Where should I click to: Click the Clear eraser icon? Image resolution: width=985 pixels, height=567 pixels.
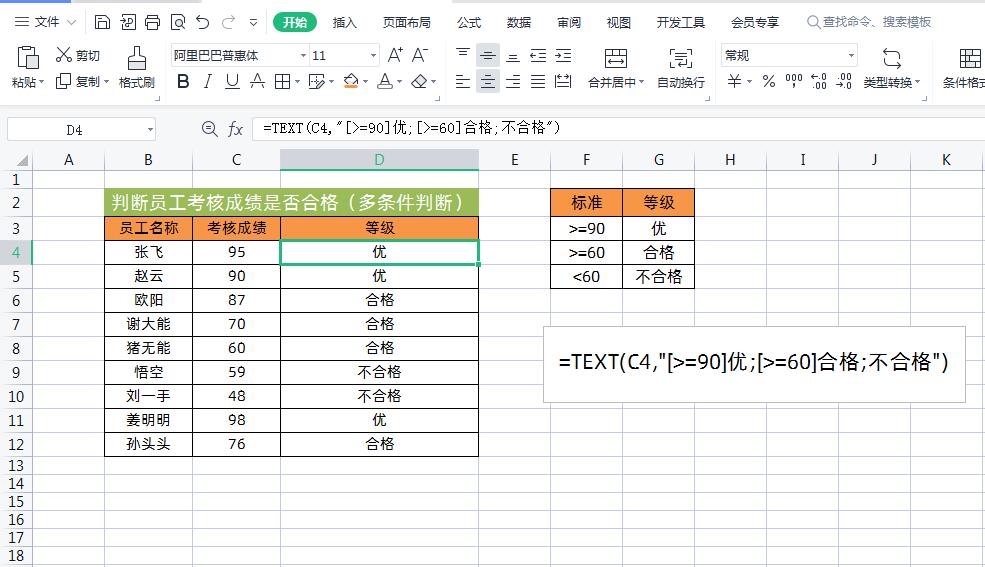coord(419,81)
